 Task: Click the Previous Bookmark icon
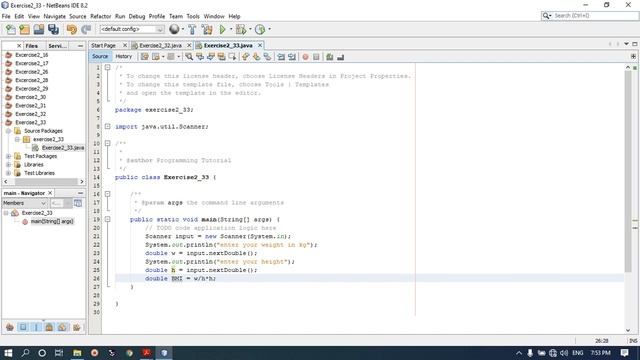(x=245, y=57)
